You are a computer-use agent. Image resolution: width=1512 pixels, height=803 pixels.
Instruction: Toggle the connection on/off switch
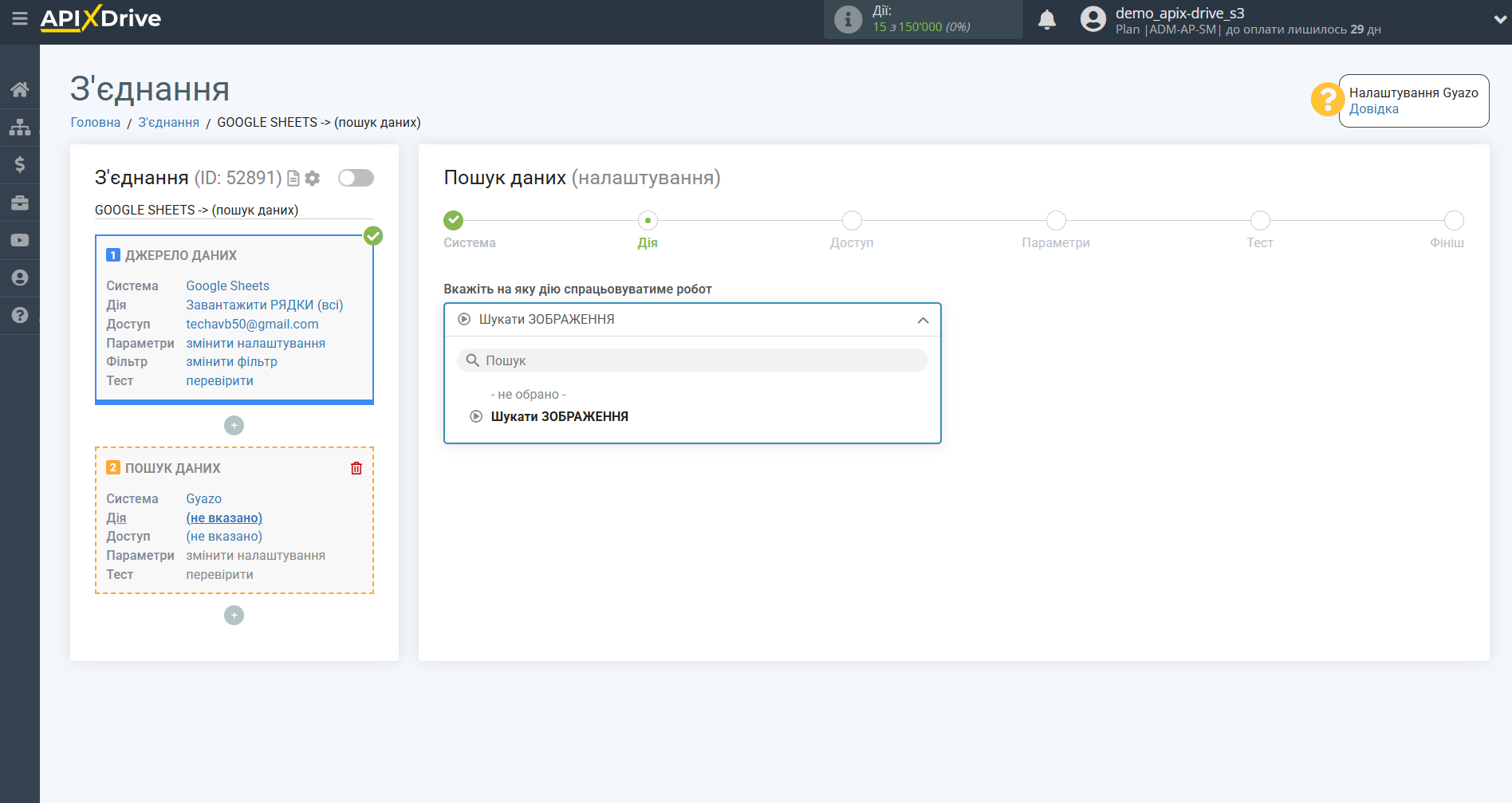click(356, 178)
